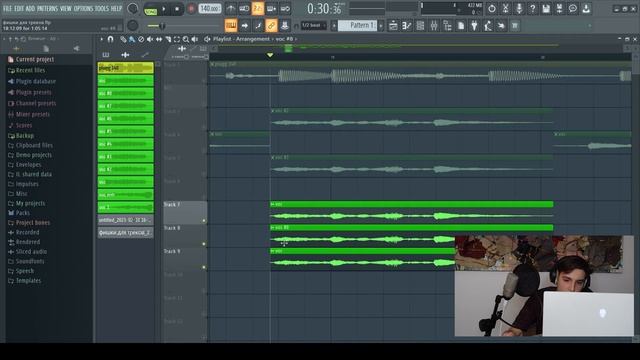Expand the Templates folder

point(24,281)
